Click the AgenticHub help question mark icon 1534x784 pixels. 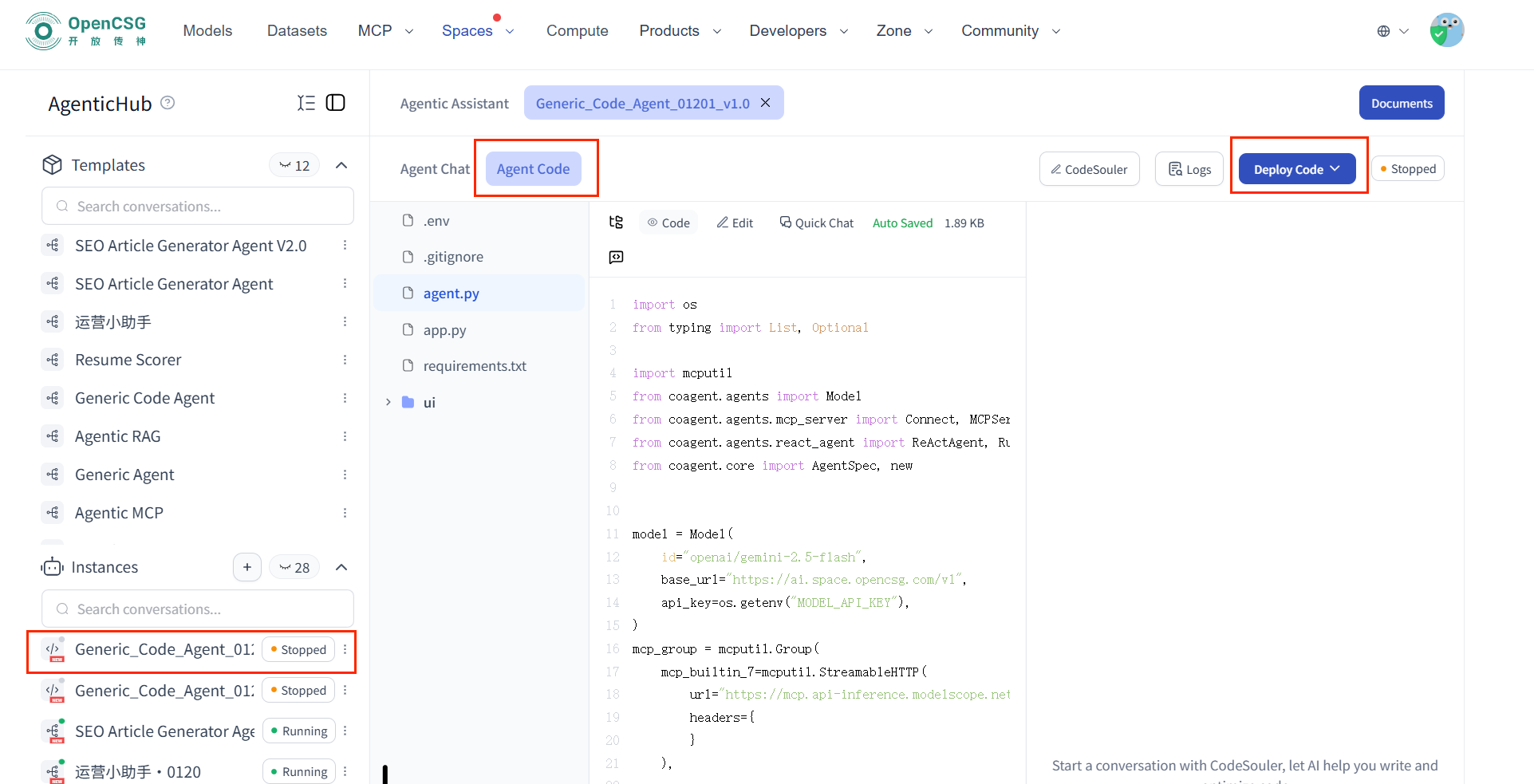[168, 103]
